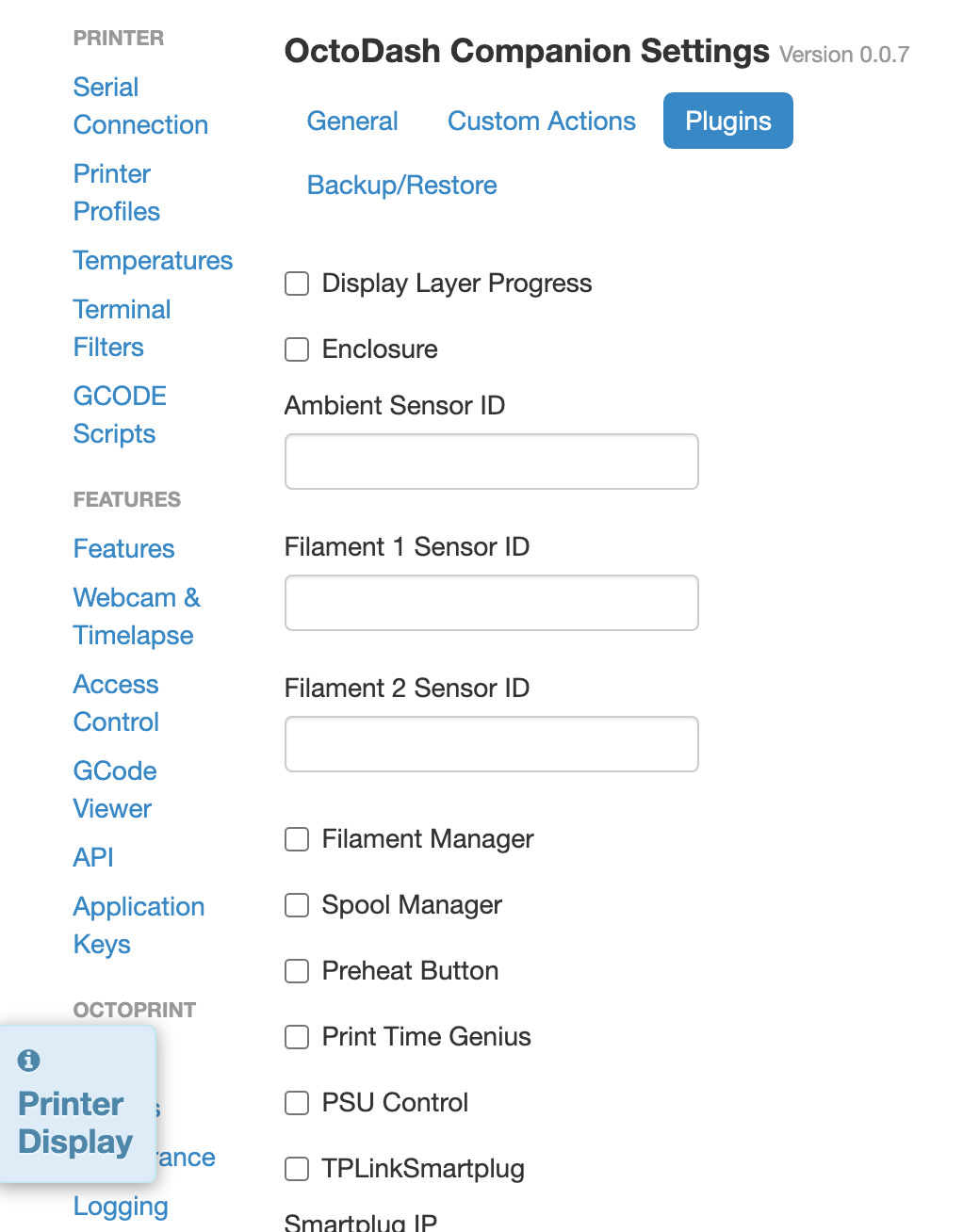Open the Backup/Restore tab
This screenshot has height=1232, width=963.
coord(401,185)
